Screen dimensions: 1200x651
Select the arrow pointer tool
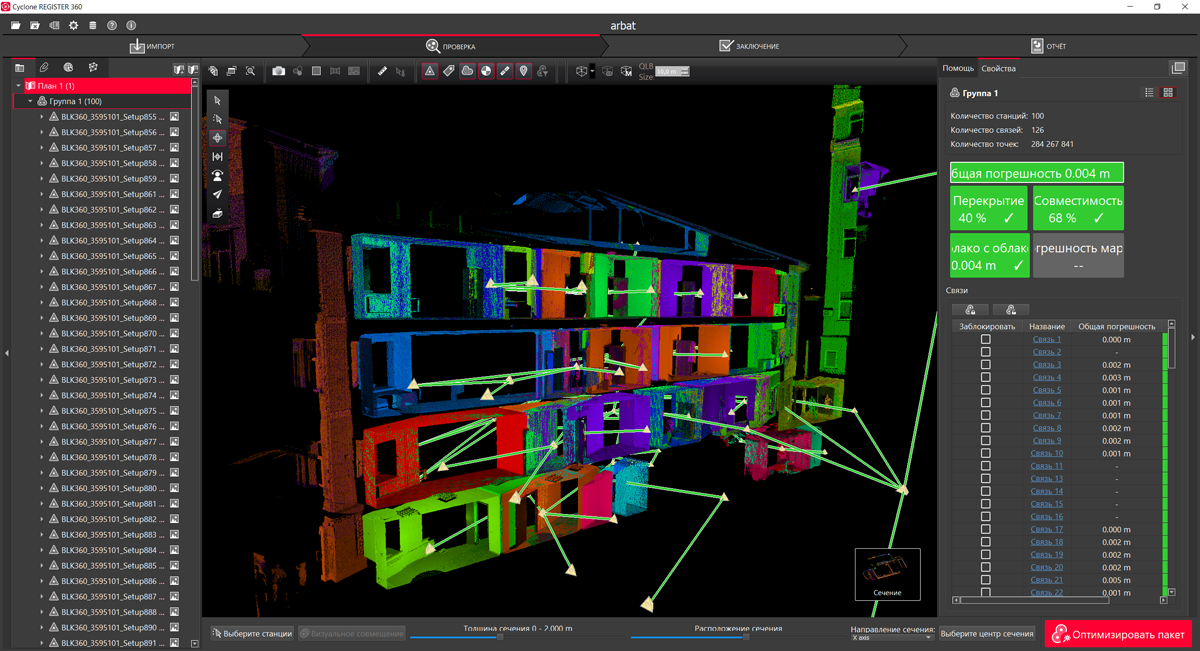coord(217,101)
